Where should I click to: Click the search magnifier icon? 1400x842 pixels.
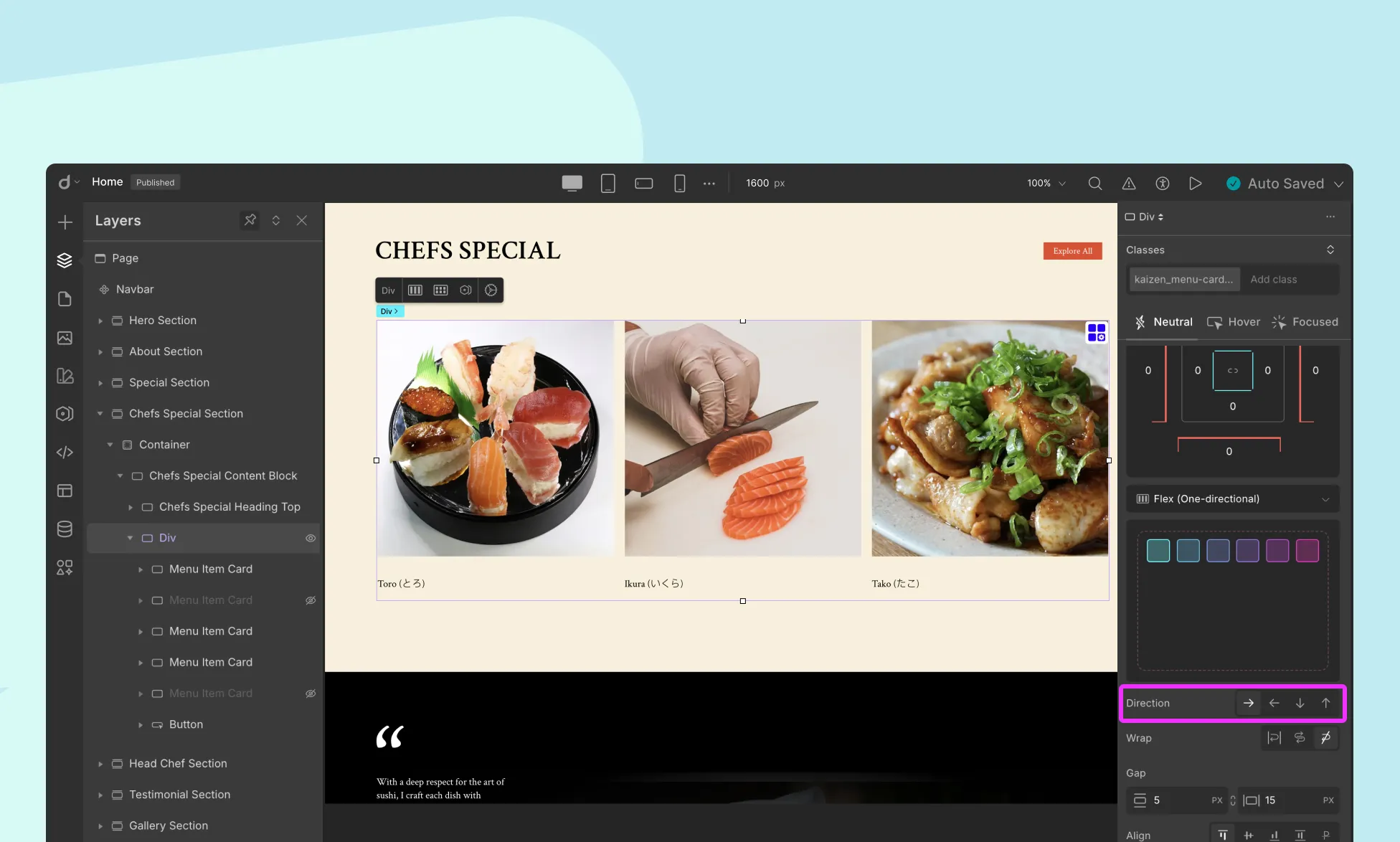1095,183
